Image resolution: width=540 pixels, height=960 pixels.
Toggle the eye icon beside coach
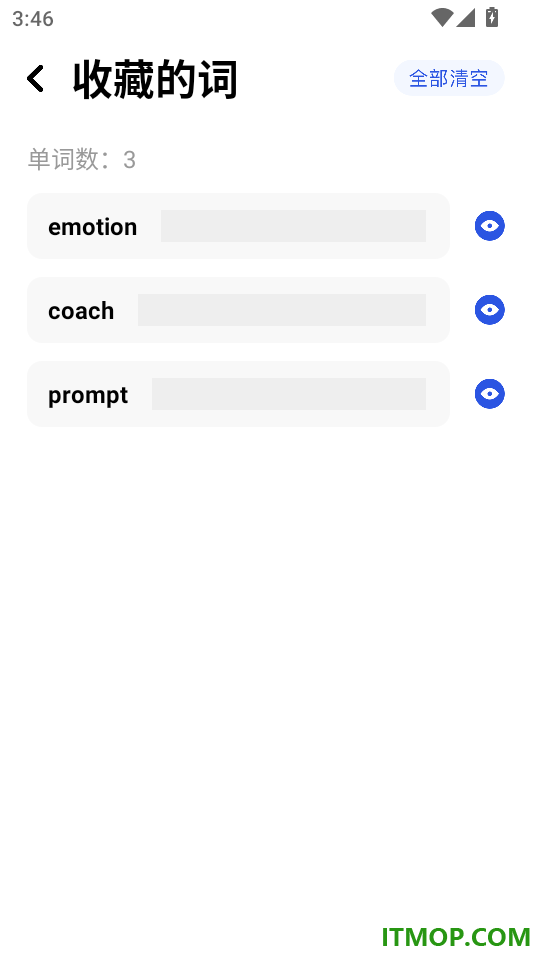[489, 310]
